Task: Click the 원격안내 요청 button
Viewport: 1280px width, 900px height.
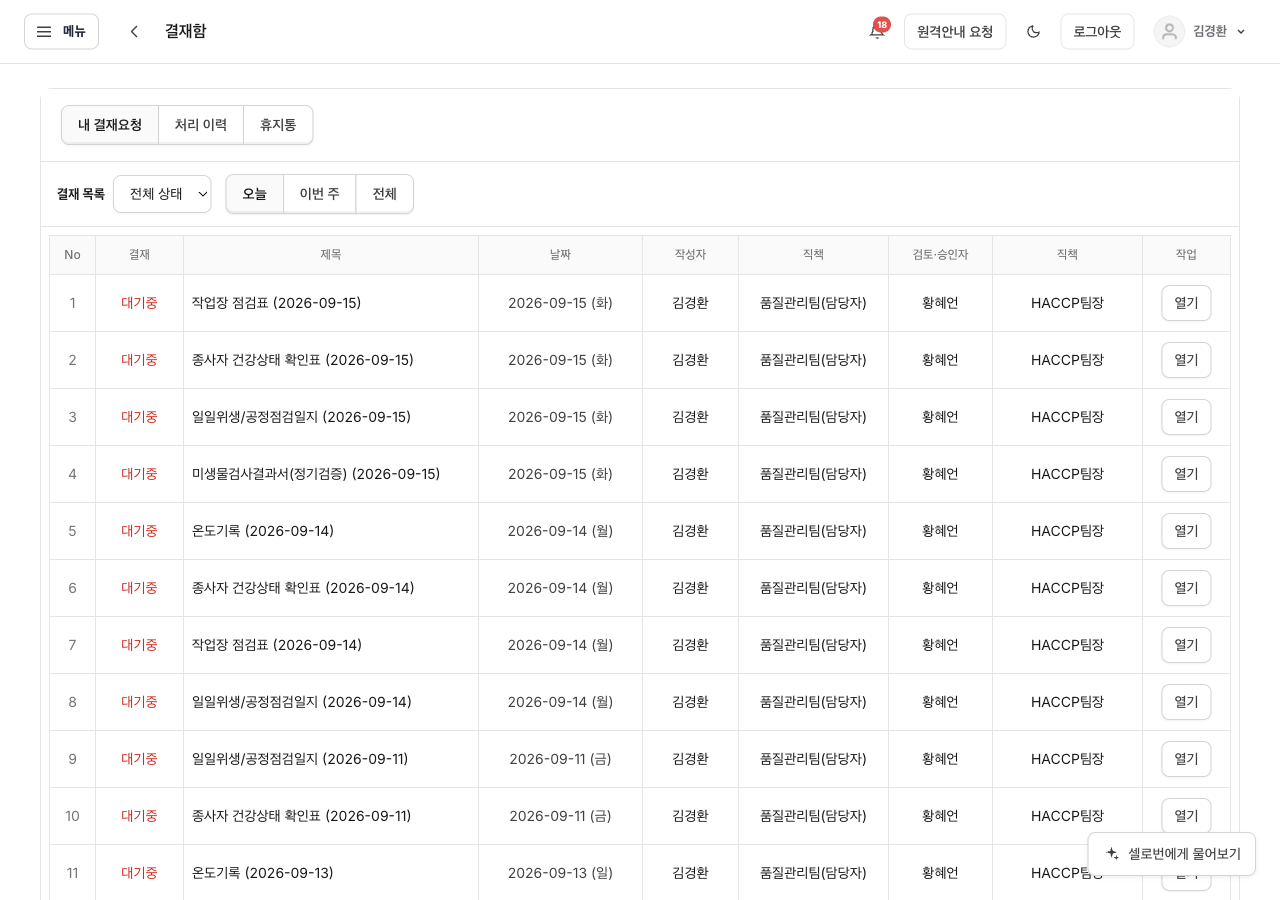Action: coord(955,31)
